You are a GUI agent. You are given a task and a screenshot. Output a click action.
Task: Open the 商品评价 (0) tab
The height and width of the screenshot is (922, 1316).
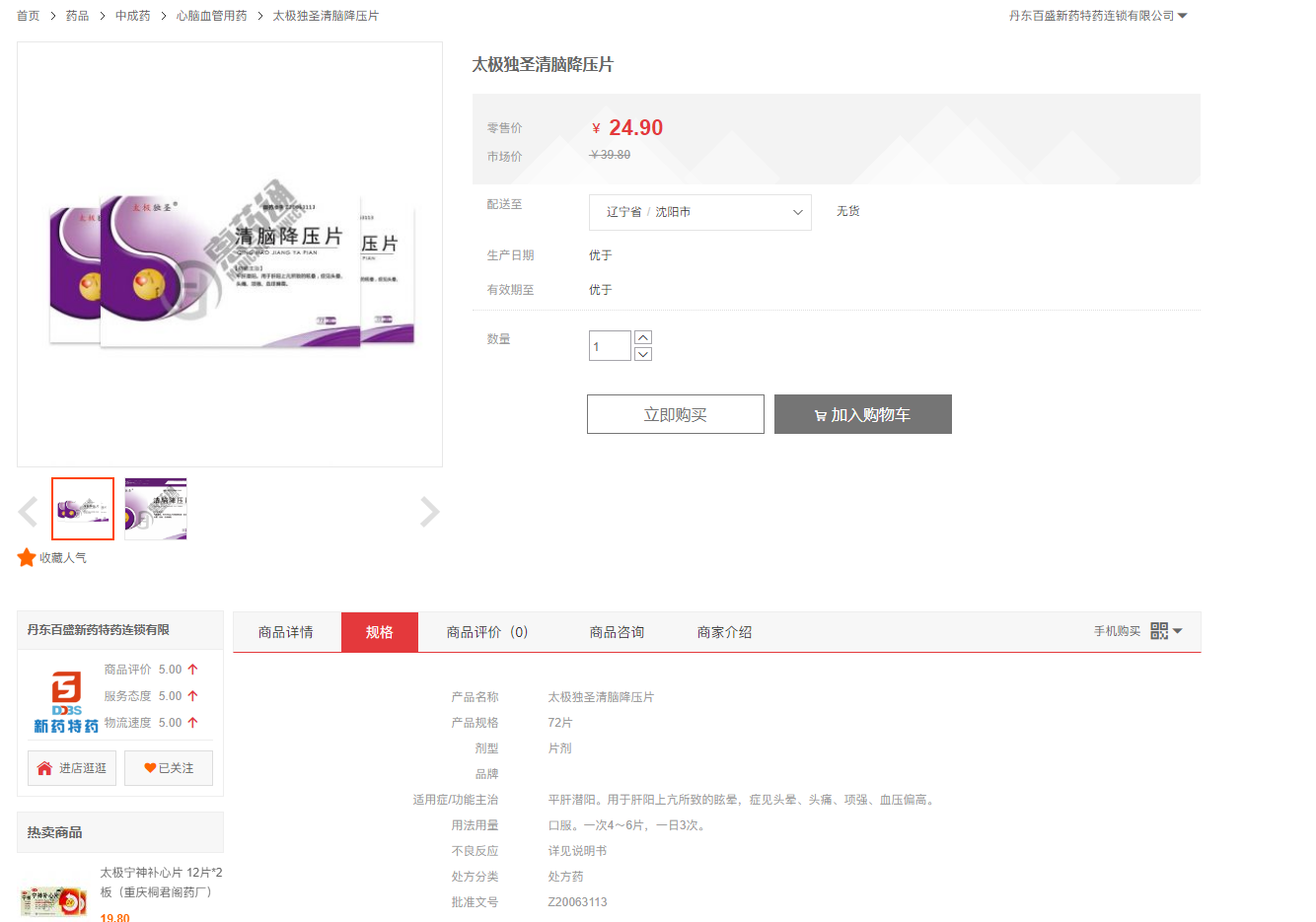(x=487, y=632)
